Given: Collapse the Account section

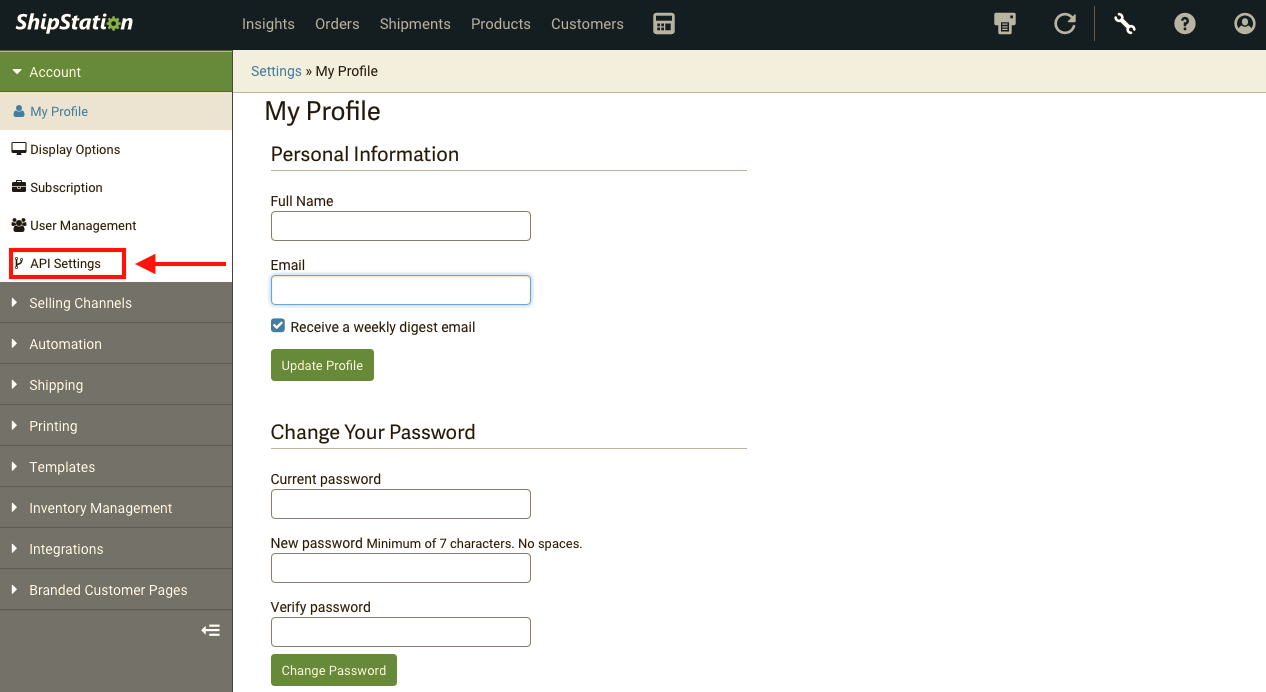Looking at the screenshot, I should point(116,72).
